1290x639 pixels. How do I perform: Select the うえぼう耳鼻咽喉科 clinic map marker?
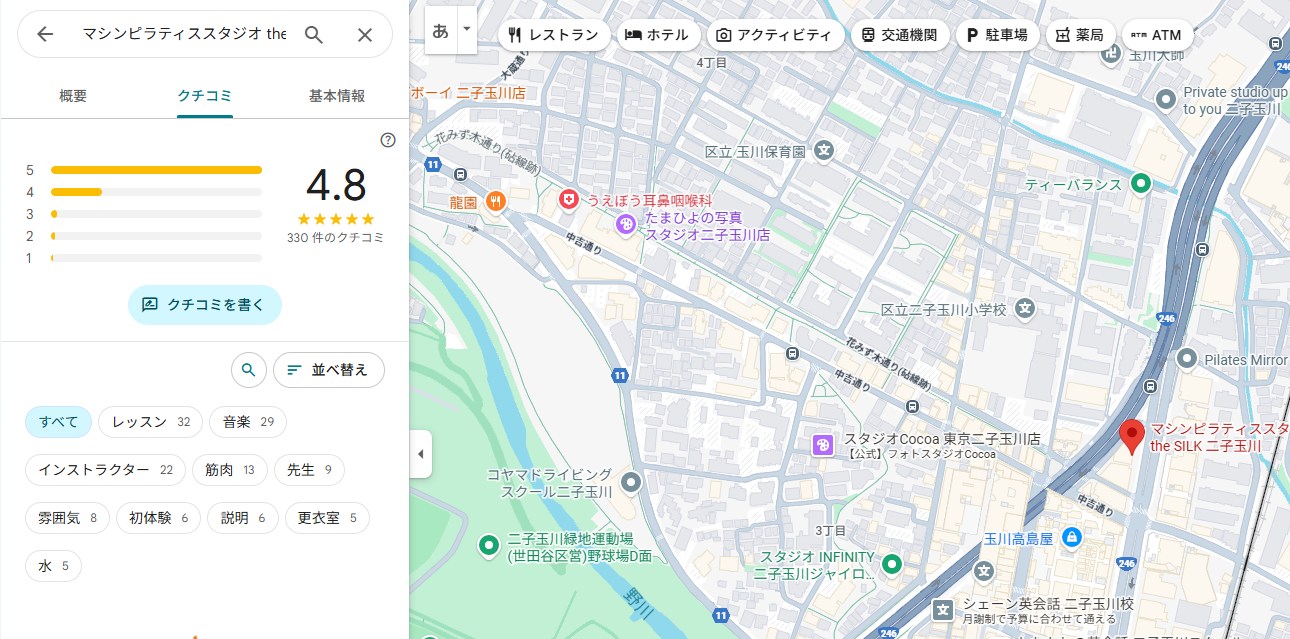pos(569,200)
